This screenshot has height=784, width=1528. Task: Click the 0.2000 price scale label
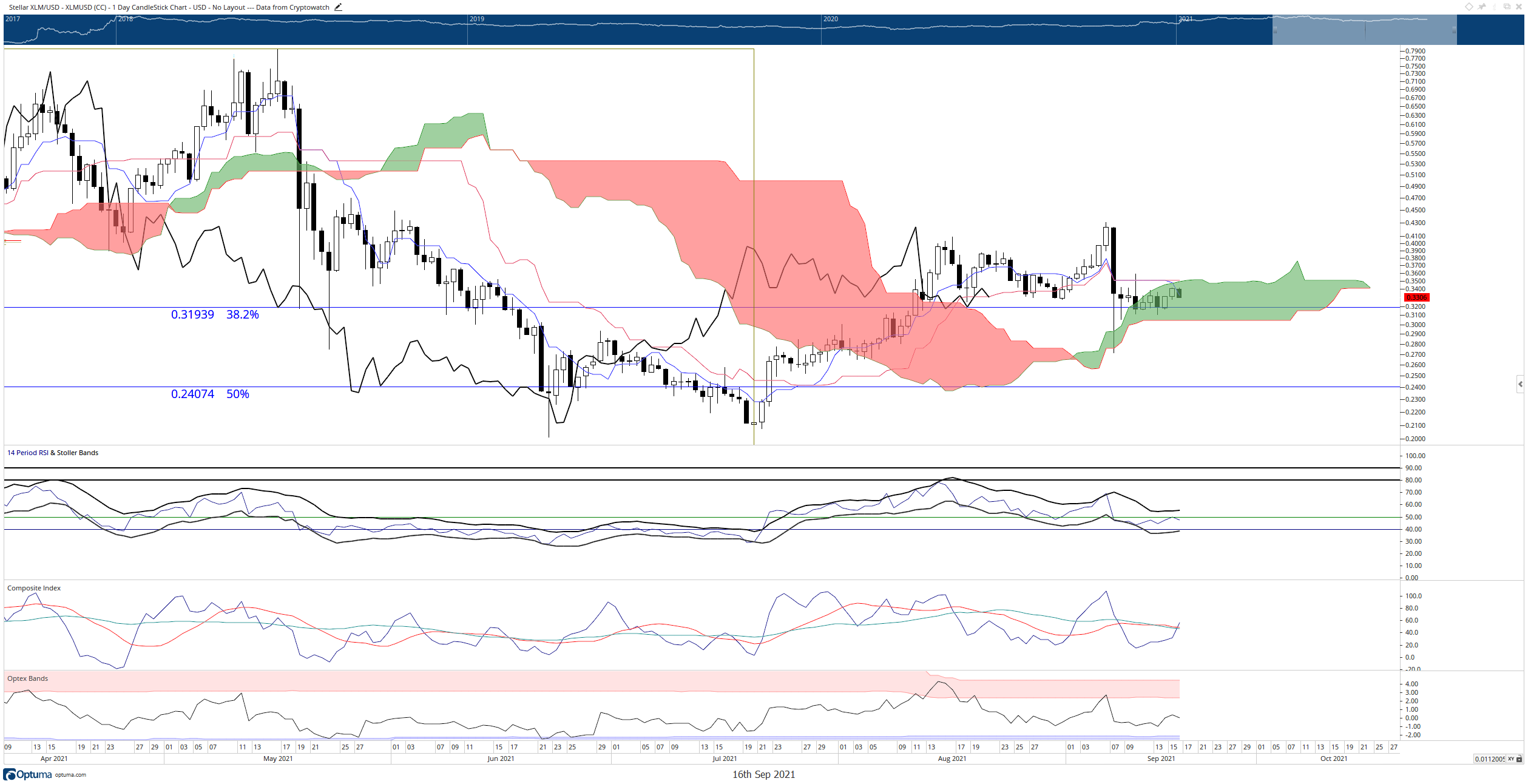[1415, 439]
